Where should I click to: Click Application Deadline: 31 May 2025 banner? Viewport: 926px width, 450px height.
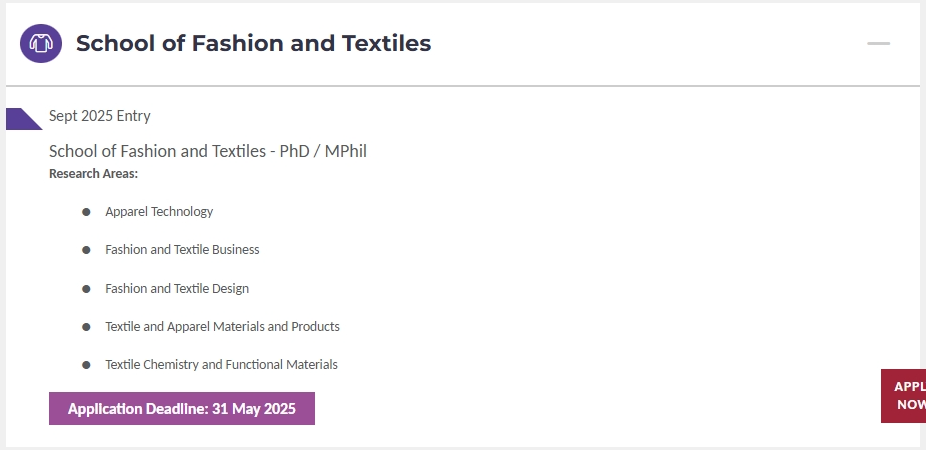click(x=182, y=409)
